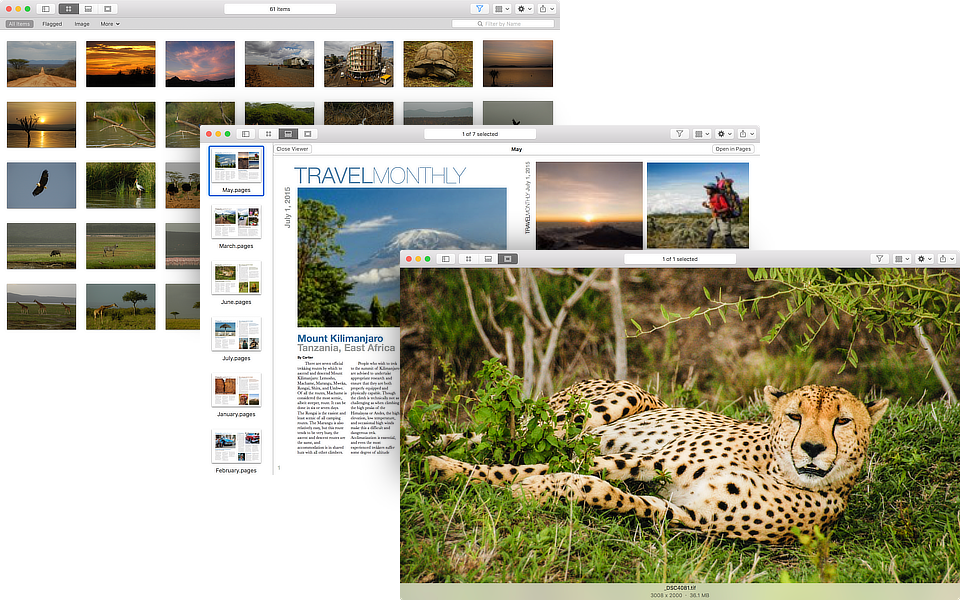The height and width of the screenshot is (600, 960).
Task: Toggle the Flagged filter
Action: [52, 23]
